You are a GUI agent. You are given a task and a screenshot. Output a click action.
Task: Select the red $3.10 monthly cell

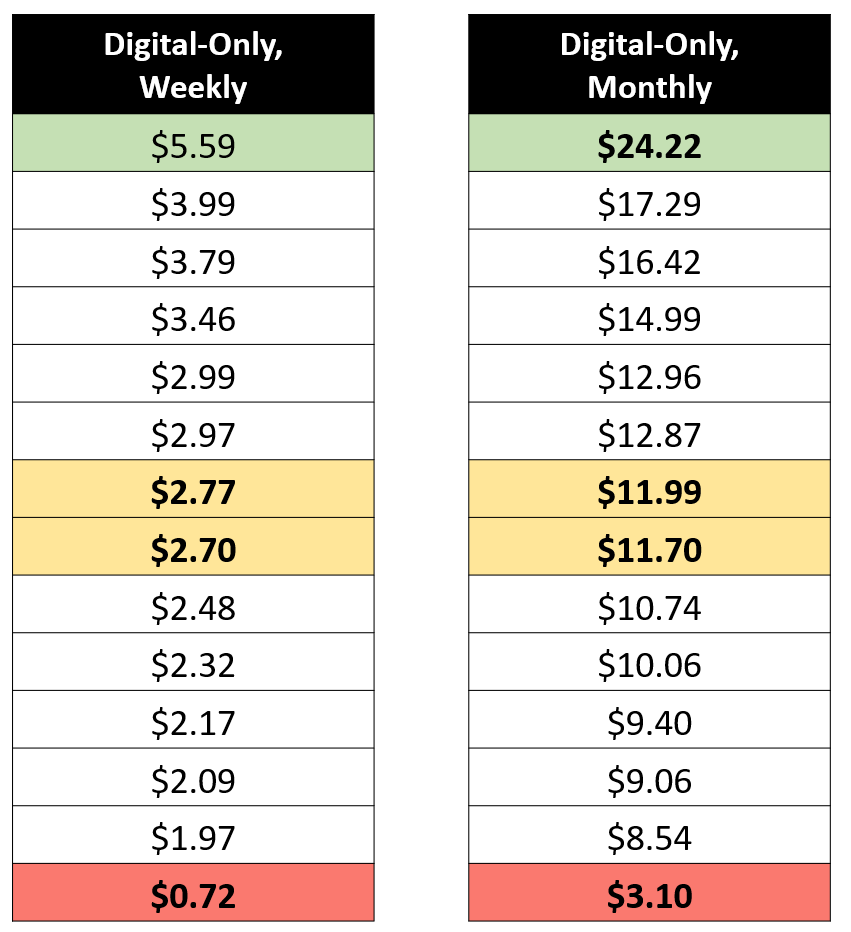(x=649, y=896)
